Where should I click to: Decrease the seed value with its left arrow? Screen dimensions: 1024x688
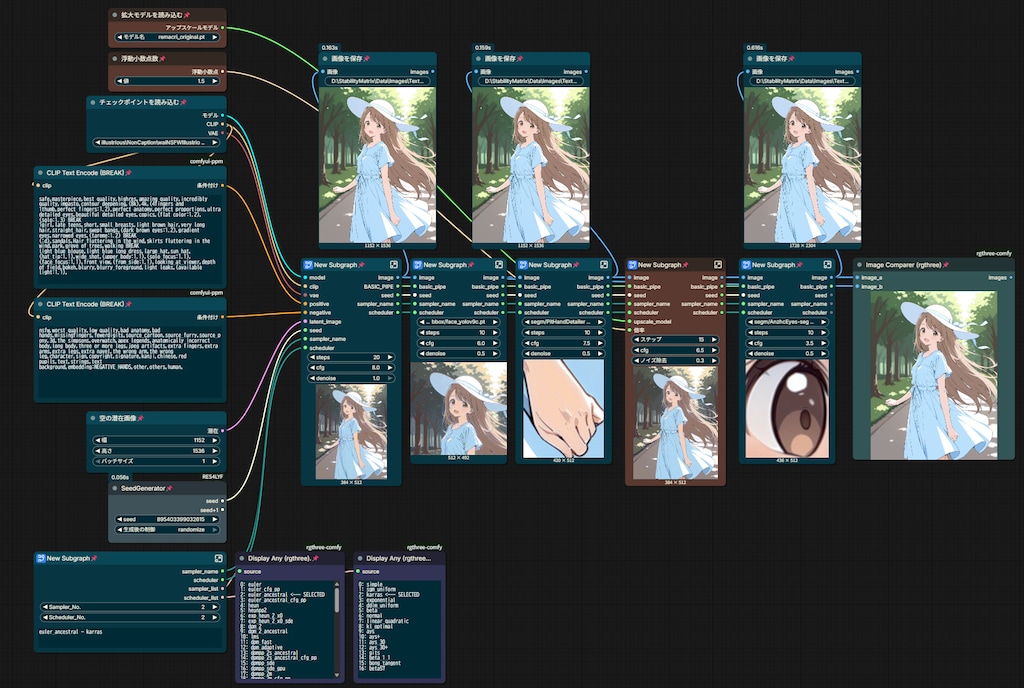coord(120,519)
